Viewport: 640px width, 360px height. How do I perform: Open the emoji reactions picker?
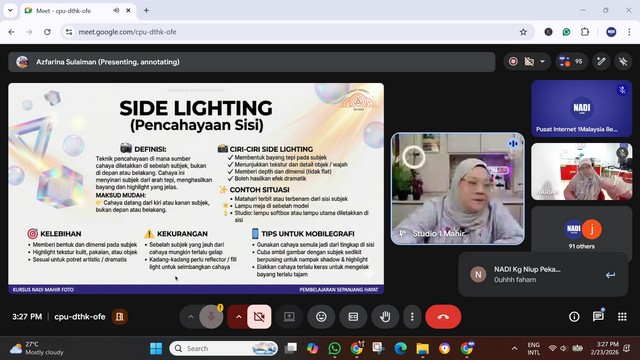[321, 317]
